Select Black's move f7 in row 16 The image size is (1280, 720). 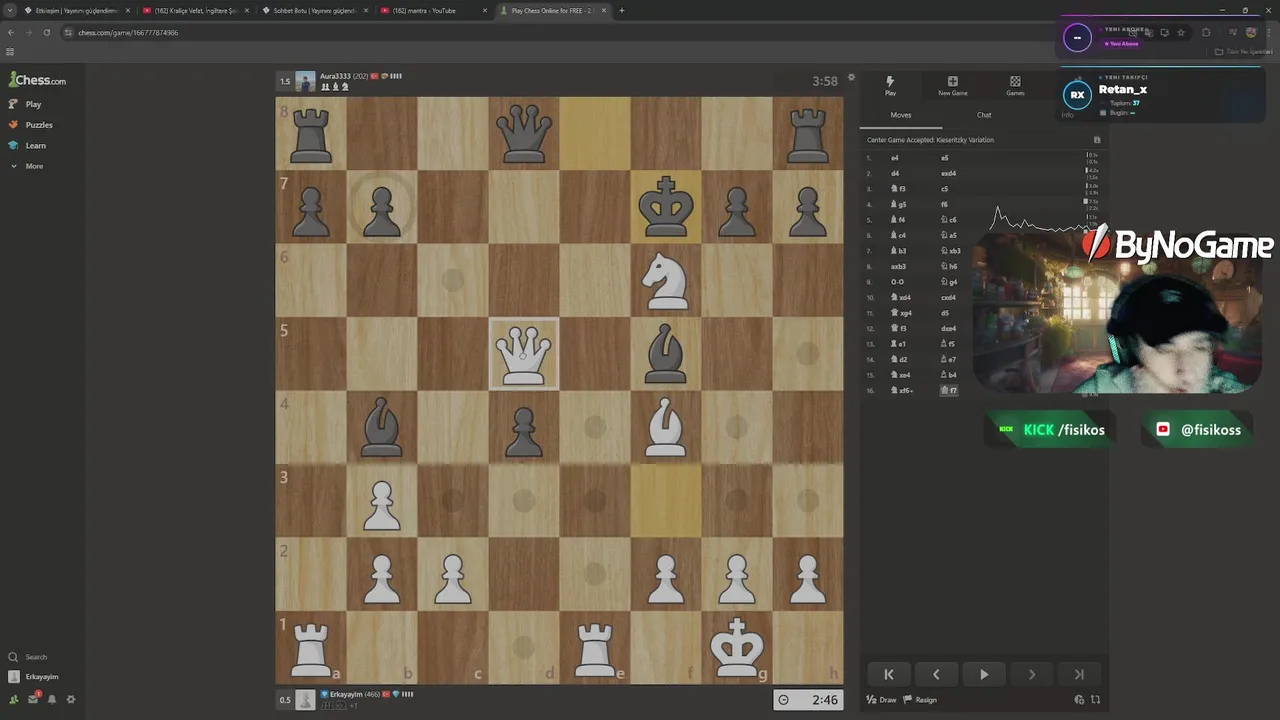pyautogui.click(x=949, y=390)
